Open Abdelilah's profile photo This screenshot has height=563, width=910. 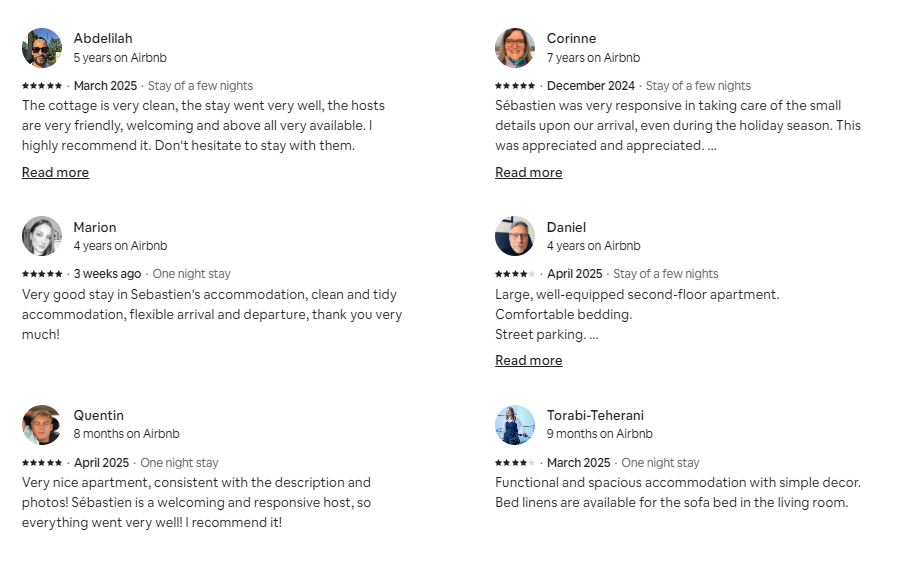click(42, 48)
